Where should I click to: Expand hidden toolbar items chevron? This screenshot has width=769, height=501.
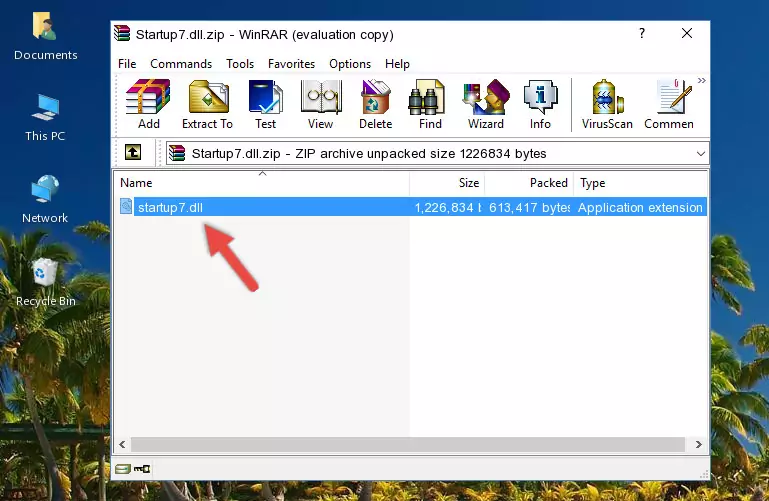[x=702, y=80]
